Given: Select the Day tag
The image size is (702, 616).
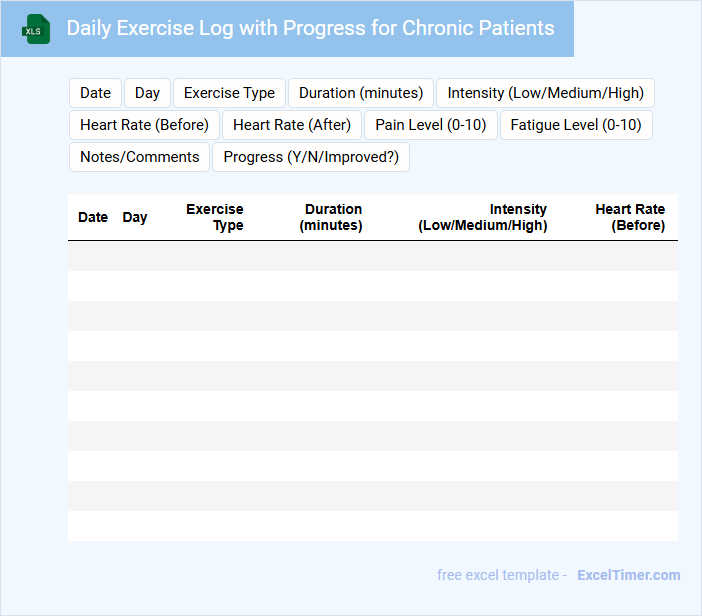Looking at the screenshot, I should point(147,93).
